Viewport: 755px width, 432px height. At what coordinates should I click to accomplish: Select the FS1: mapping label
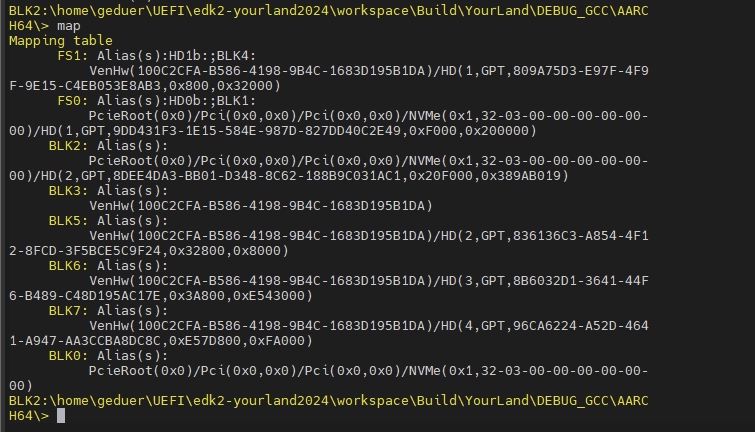pos(73,56)
